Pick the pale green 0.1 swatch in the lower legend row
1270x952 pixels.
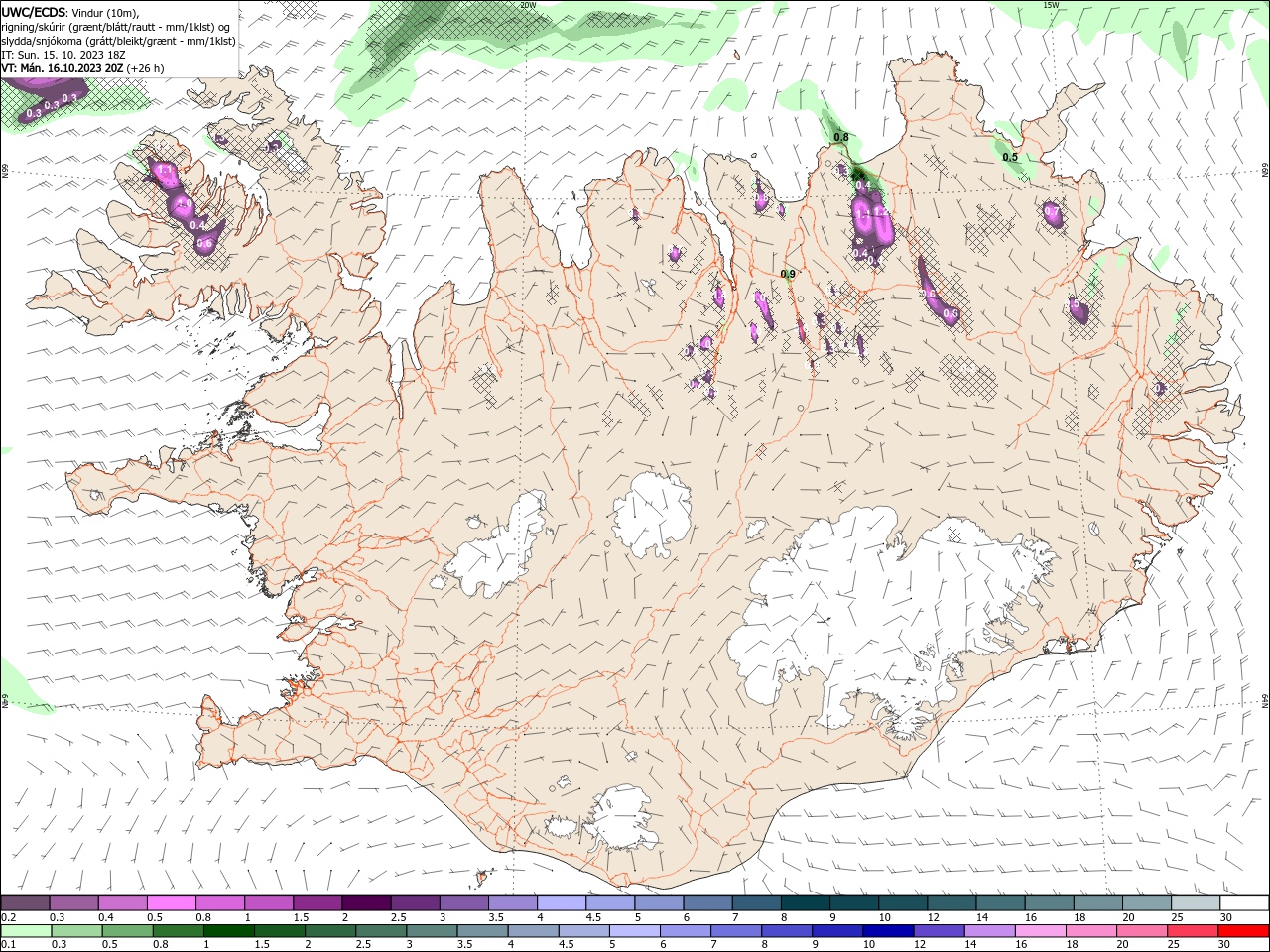pos(26,931)
